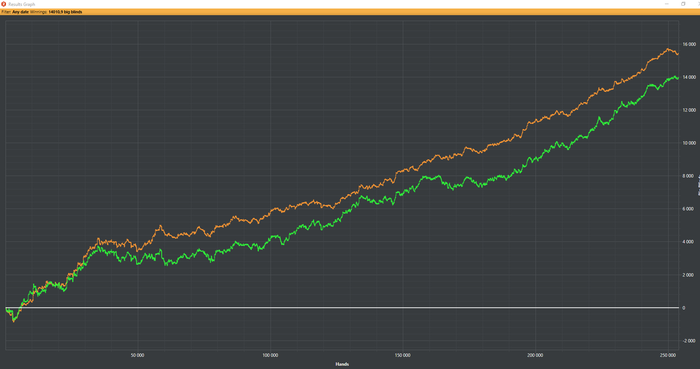This screenshot has width=700, height=369.
Task: Click the '100 000' x-axis label
Action: tap(270, 356)
